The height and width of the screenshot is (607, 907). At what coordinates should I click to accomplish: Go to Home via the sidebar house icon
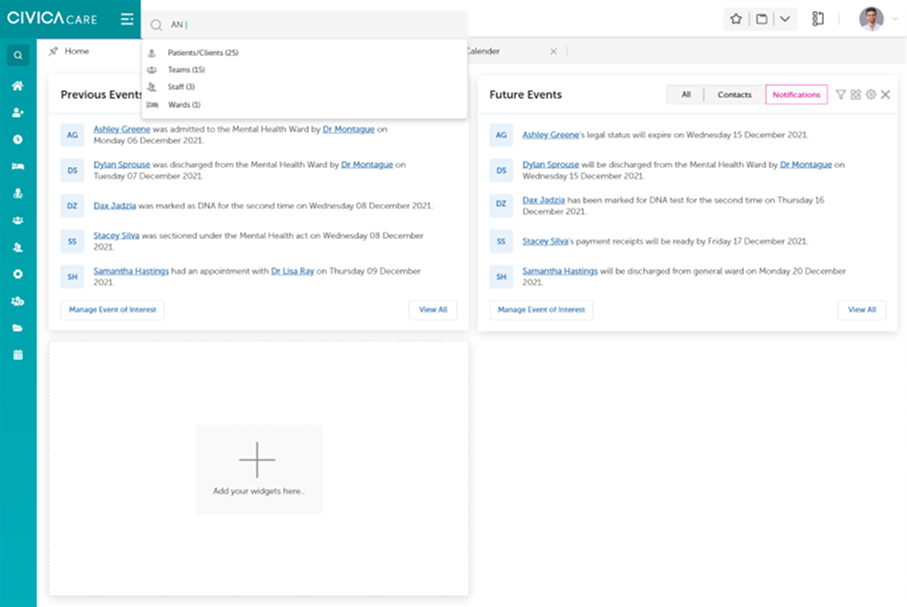click(18, 86)
